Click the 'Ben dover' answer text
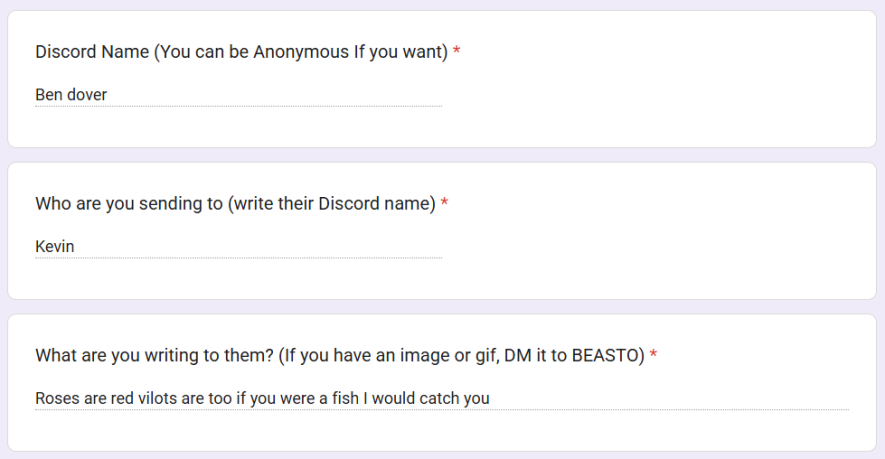This screenshot has width=885, height=459. [x=71, y=95]
